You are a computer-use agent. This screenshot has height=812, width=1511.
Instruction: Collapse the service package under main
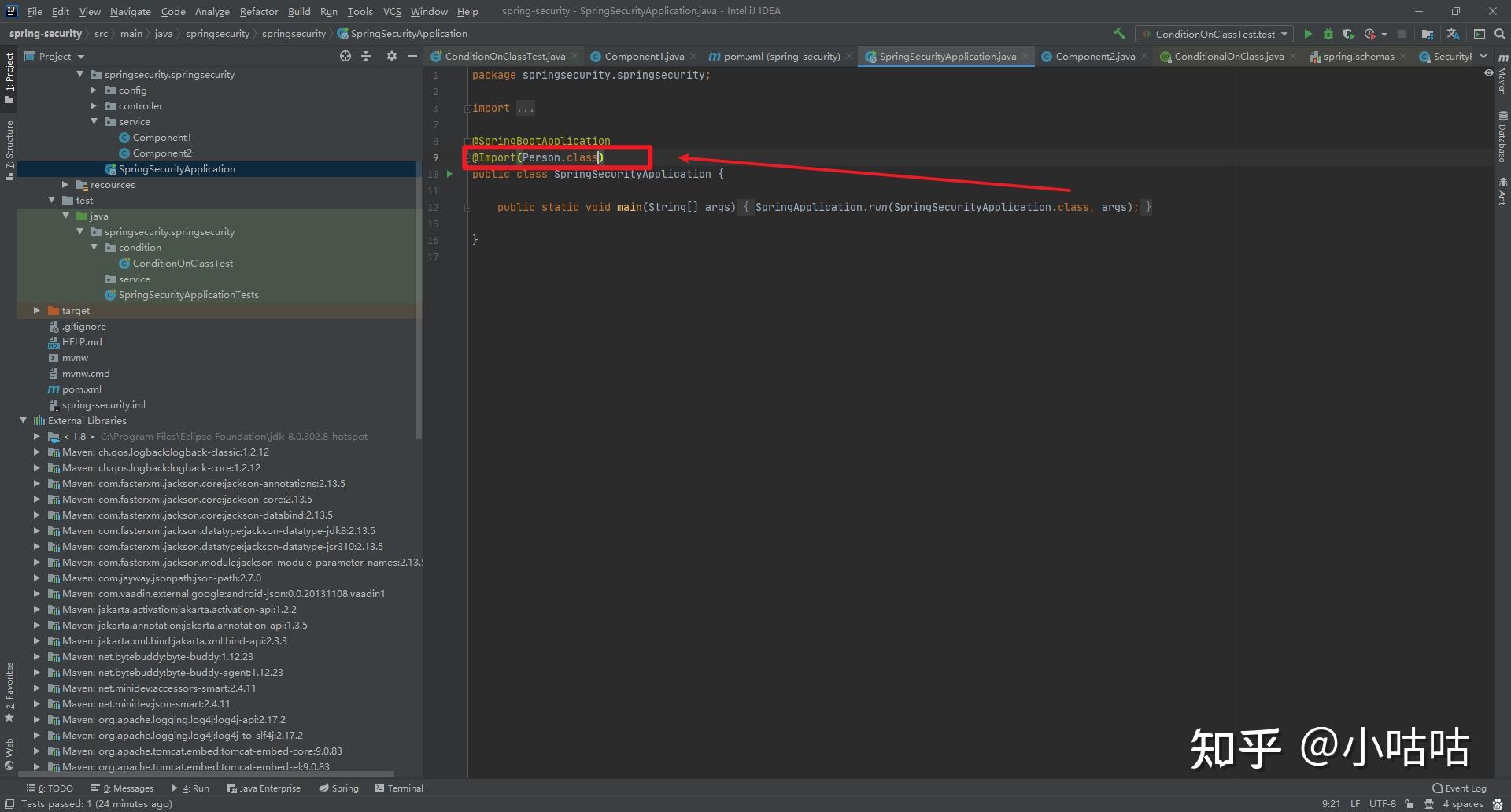pyautogui.click(x=94, y=122)
